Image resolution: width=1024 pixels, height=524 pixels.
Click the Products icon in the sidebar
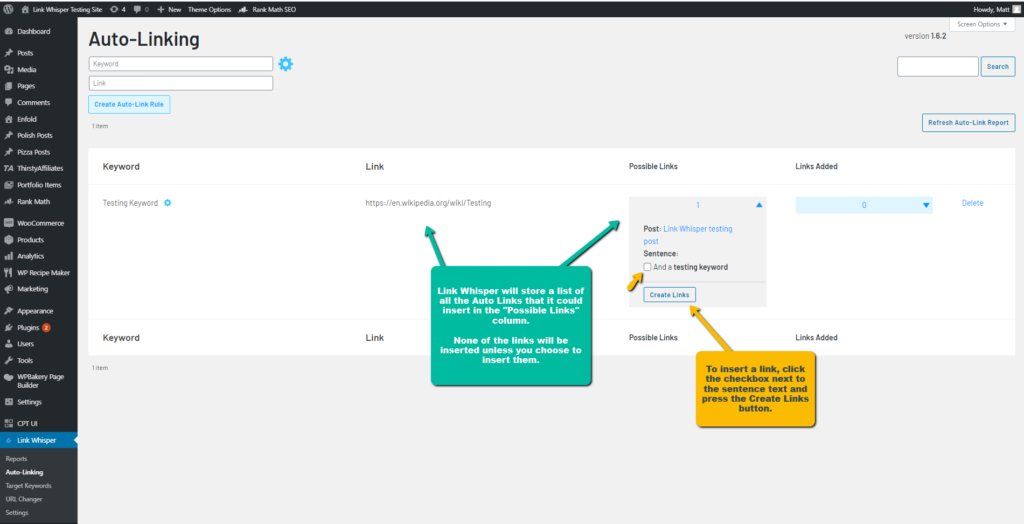point(8,240)
